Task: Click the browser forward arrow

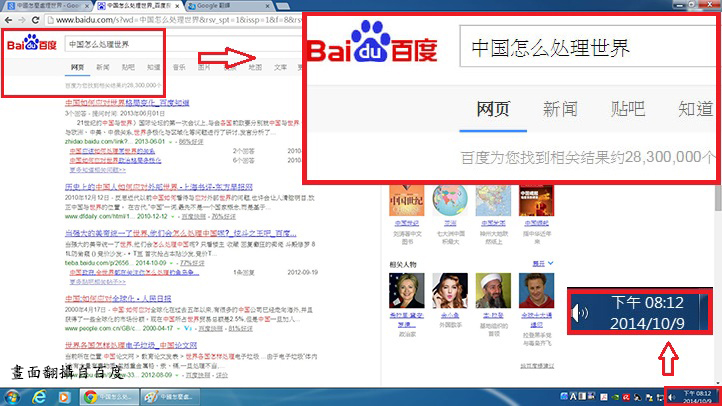Action: [22, 20]
